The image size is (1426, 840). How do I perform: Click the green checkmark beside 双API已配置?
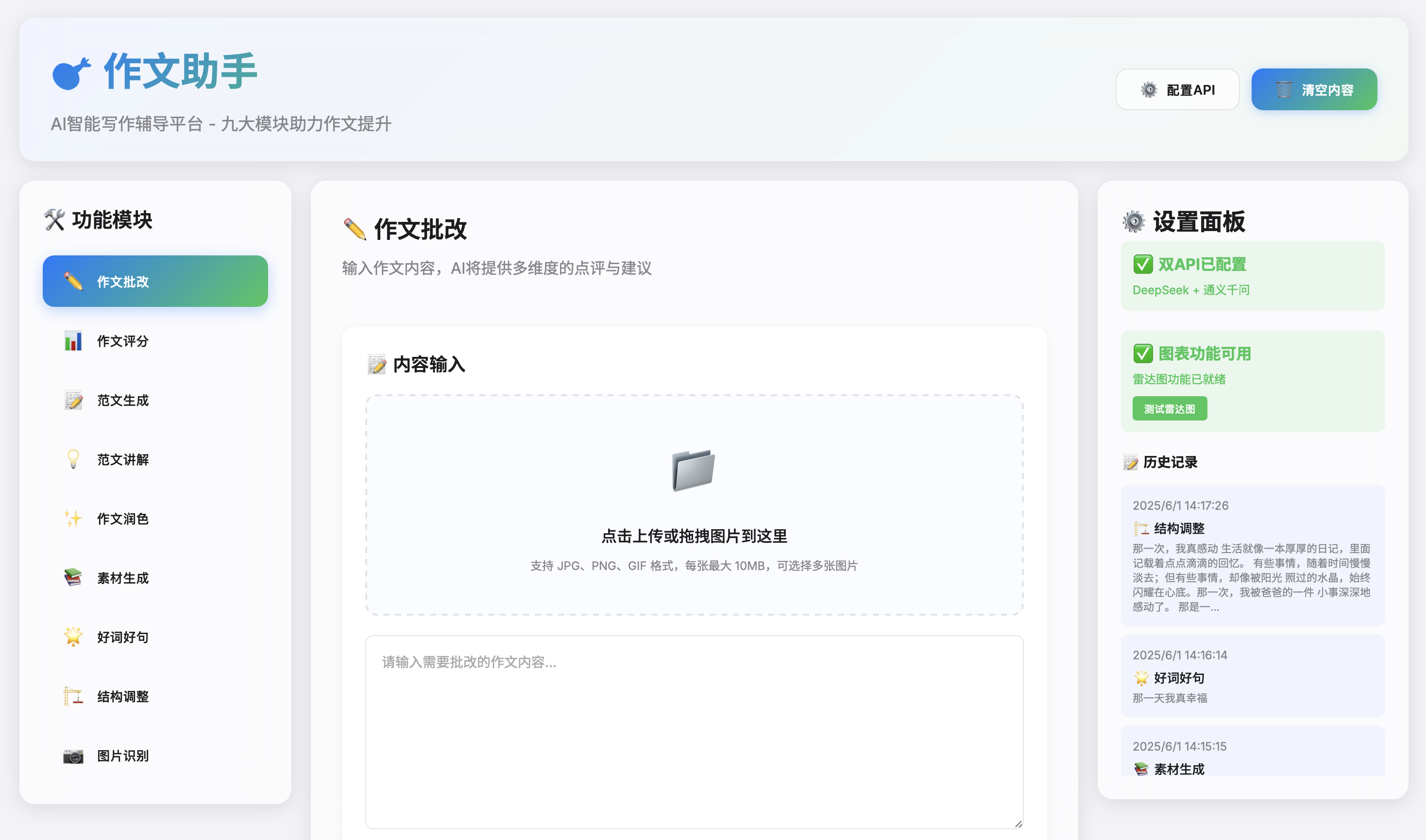(x=1142, y=264)
